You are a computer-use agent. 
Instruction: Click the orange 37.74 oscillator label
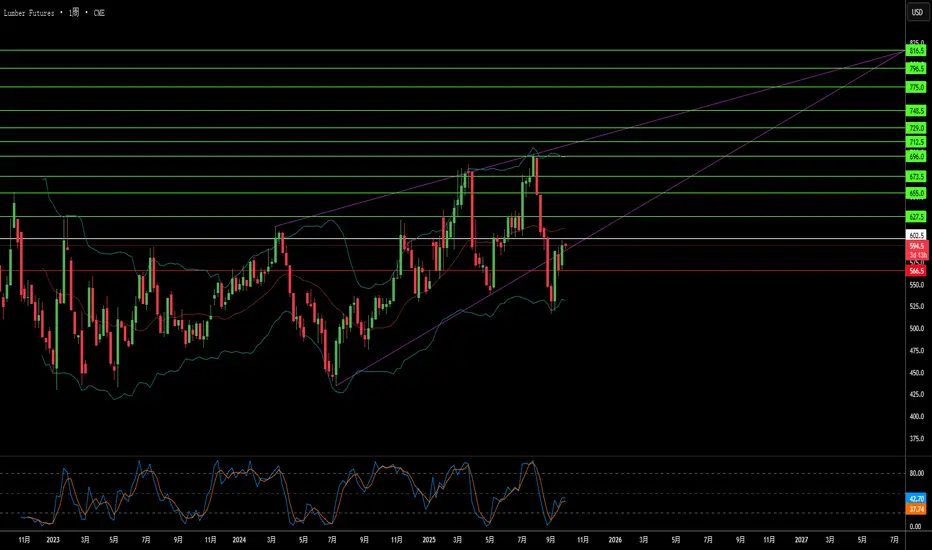[x=917, y=510]
